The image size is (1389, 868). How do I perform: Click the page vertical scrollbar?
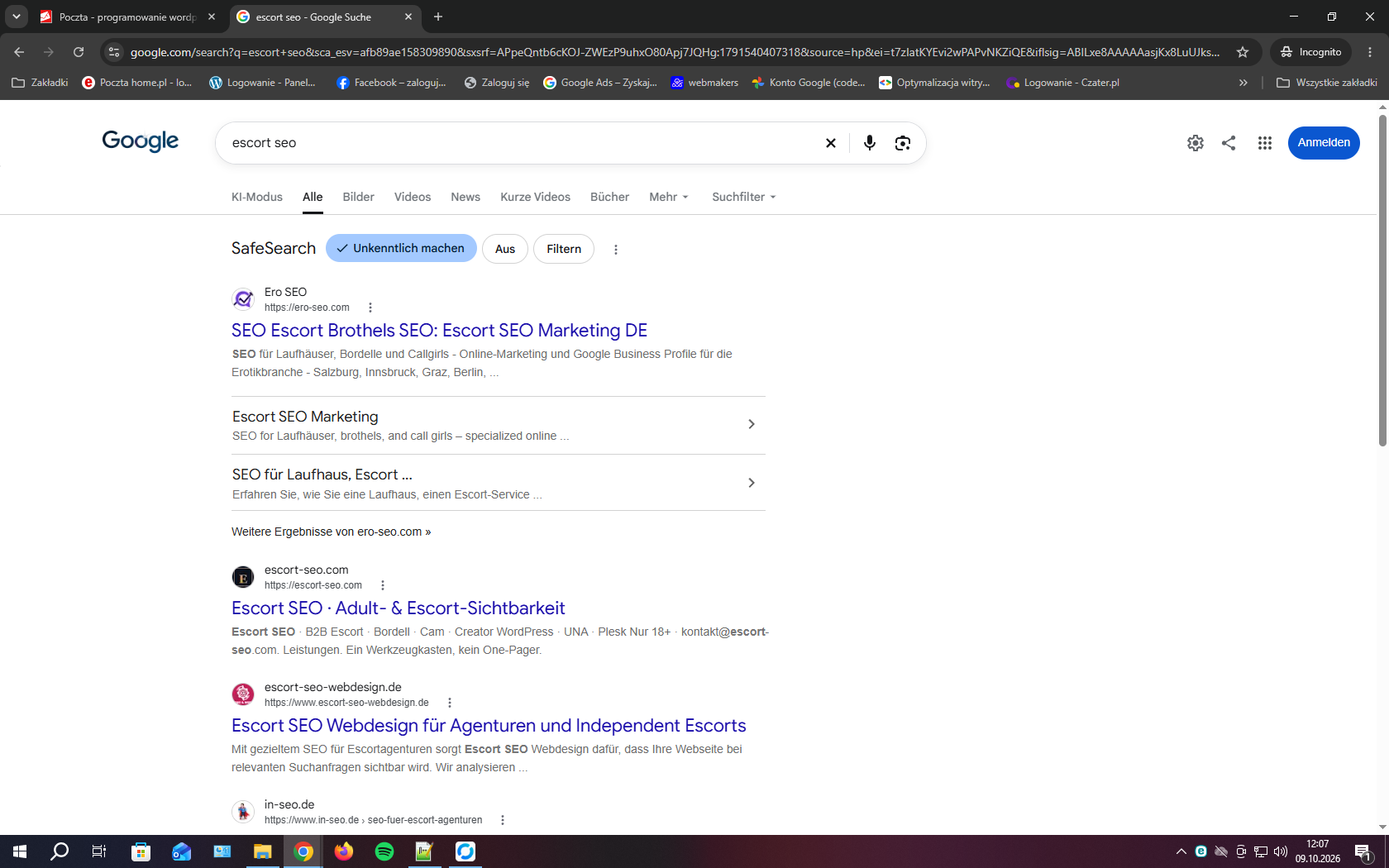click(1382, 281)
